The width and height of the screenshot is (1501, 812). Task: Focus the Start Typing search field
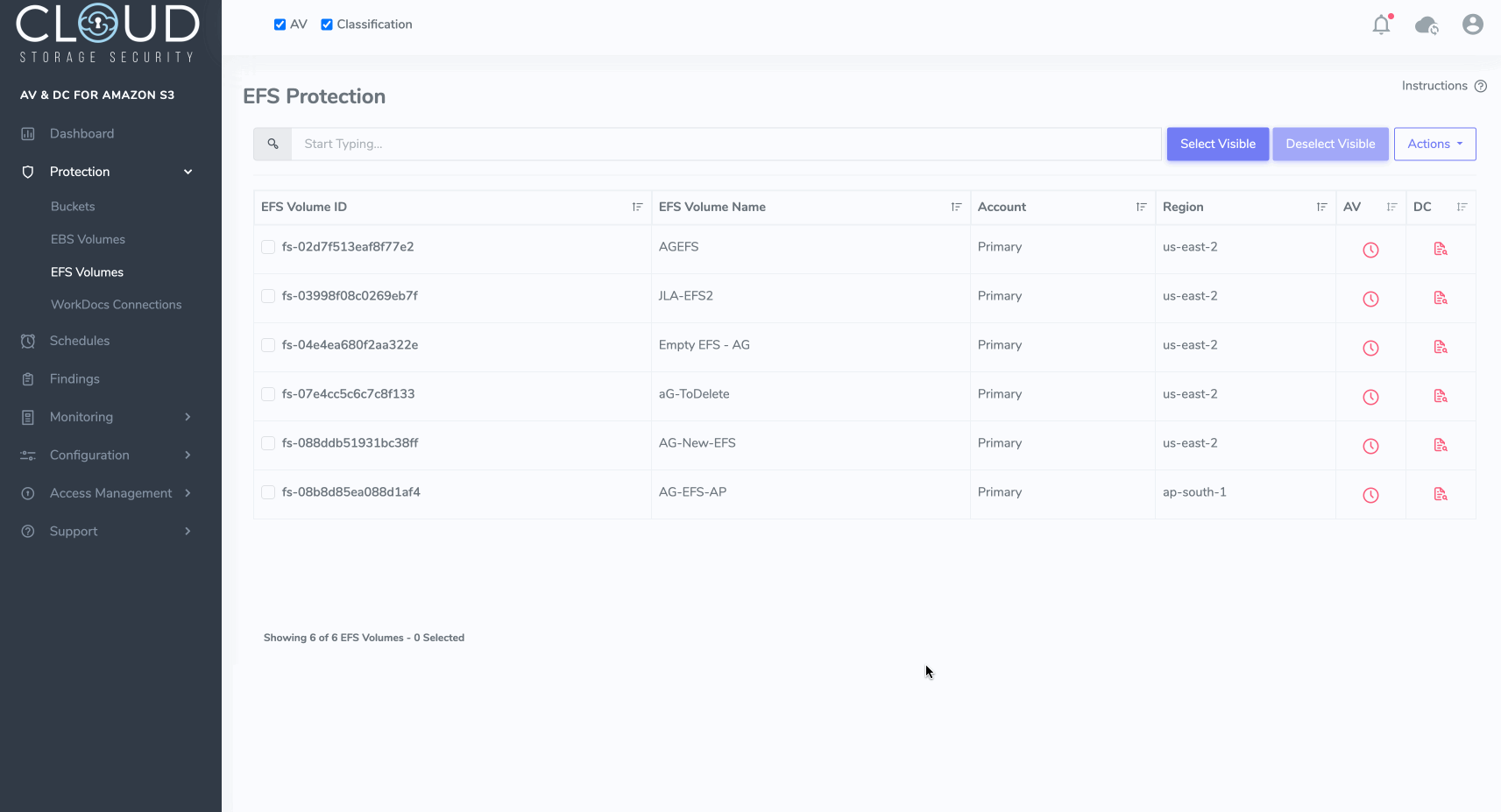726,145
